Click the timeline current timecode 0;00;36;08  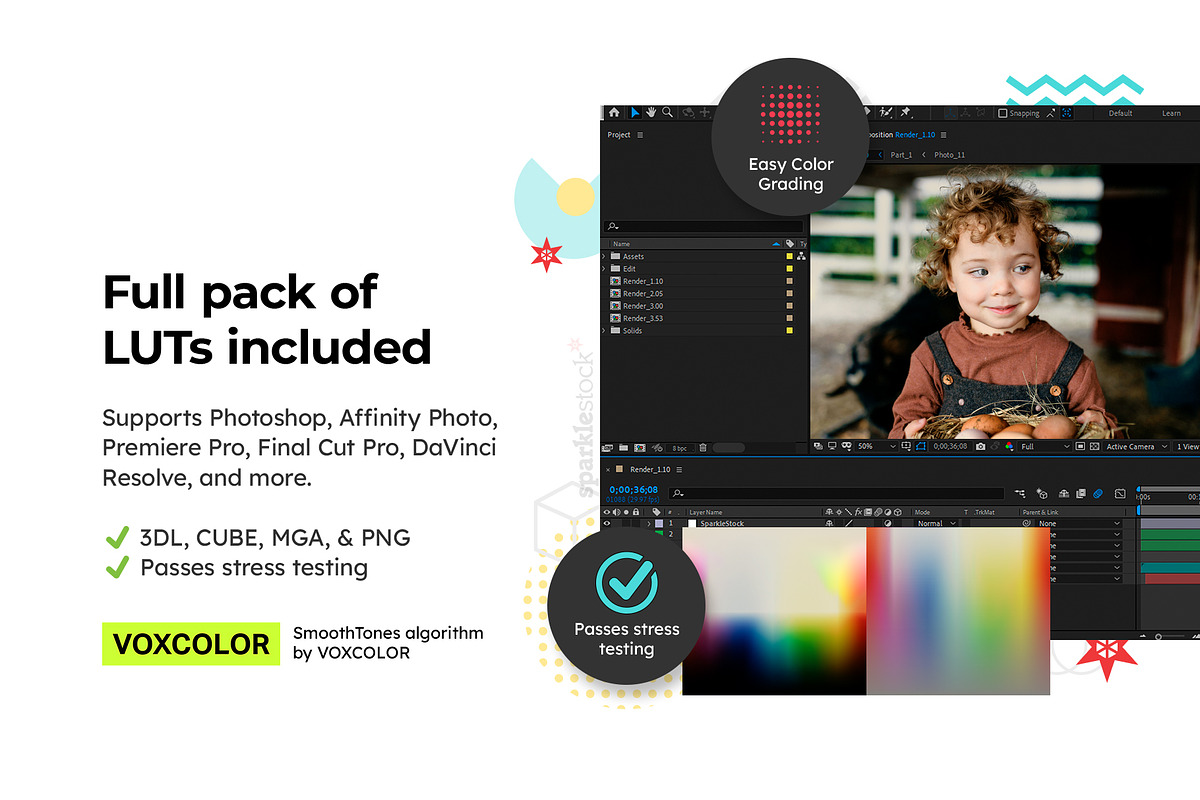click(x=634, y=489)
